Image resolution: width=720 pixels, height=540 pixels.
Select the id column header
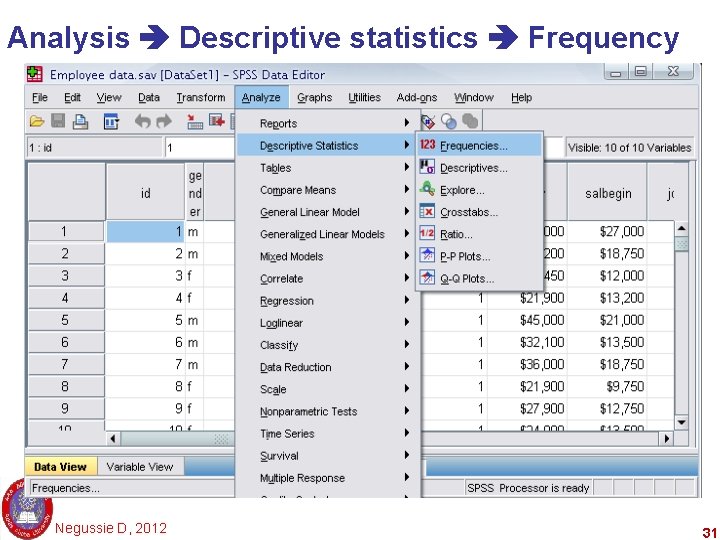tap(145, 192)
